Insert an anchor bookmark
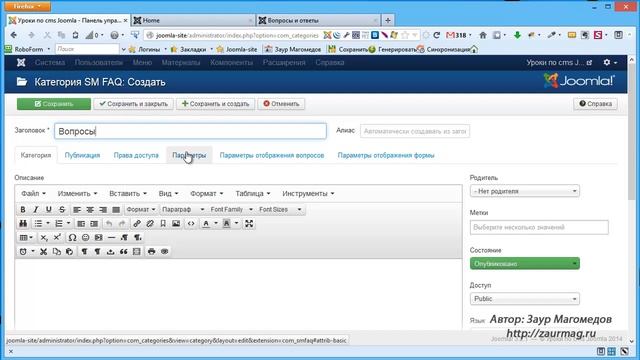 click(163, 223)
